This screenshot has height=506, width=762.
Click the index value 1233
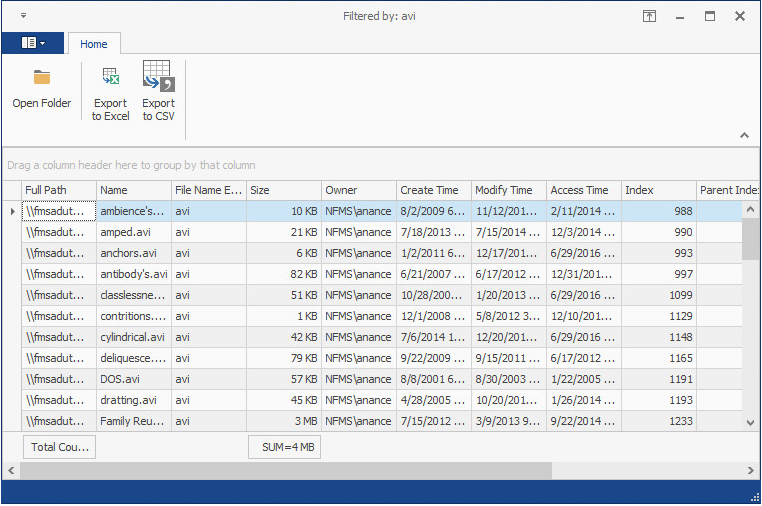[658, 421]
